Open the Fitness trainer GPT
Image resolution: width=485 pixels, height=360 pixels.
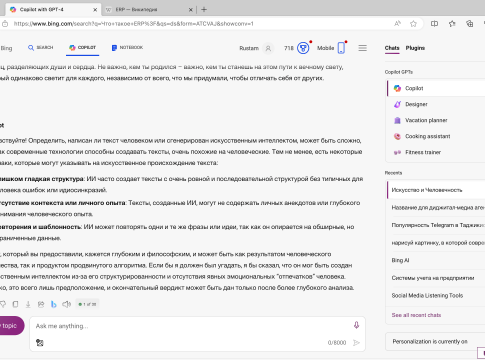pyautogui.click(x=436, y=152)
